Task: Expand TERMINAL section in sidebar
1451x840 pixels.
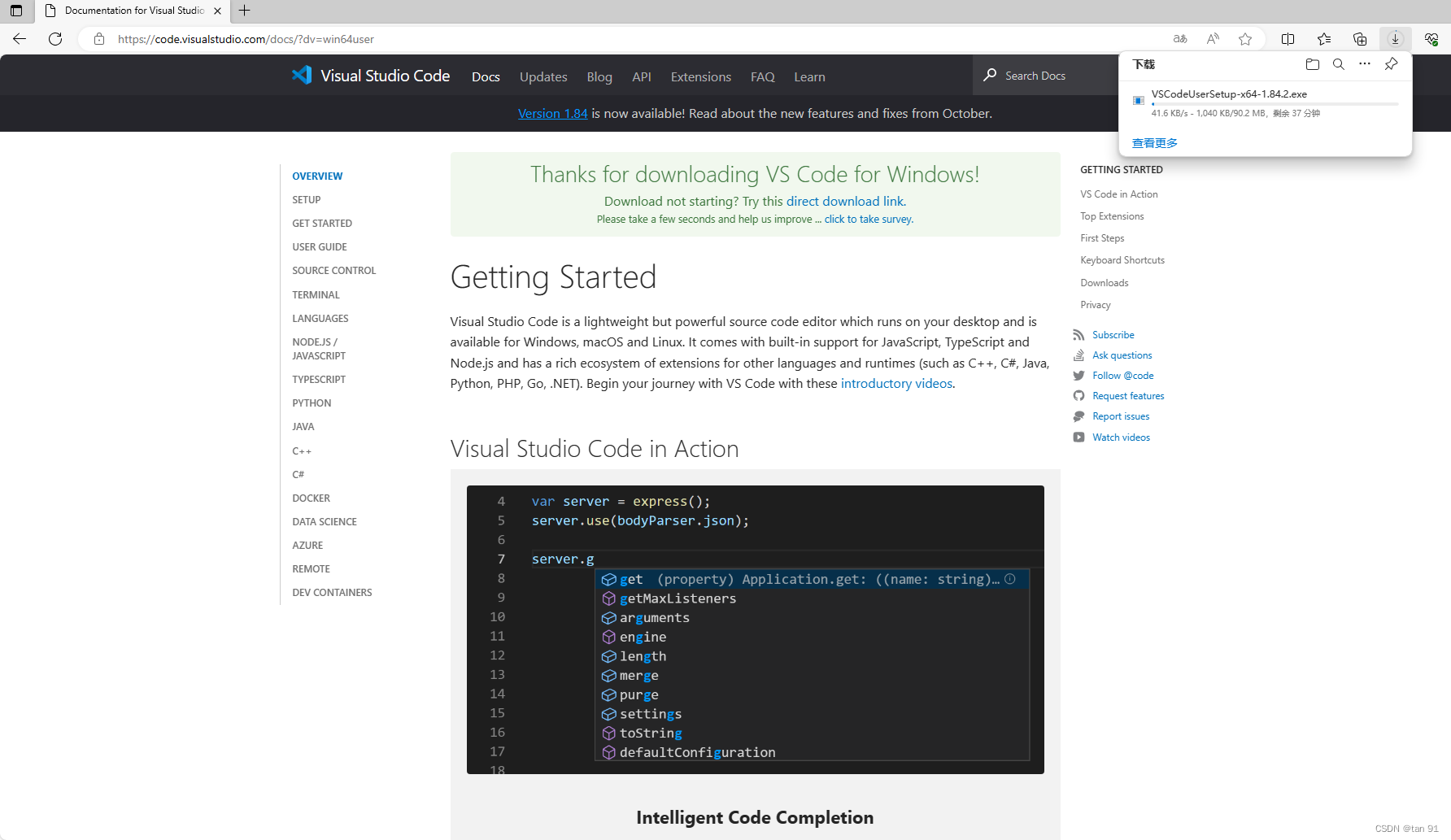Action: [316, 295]
